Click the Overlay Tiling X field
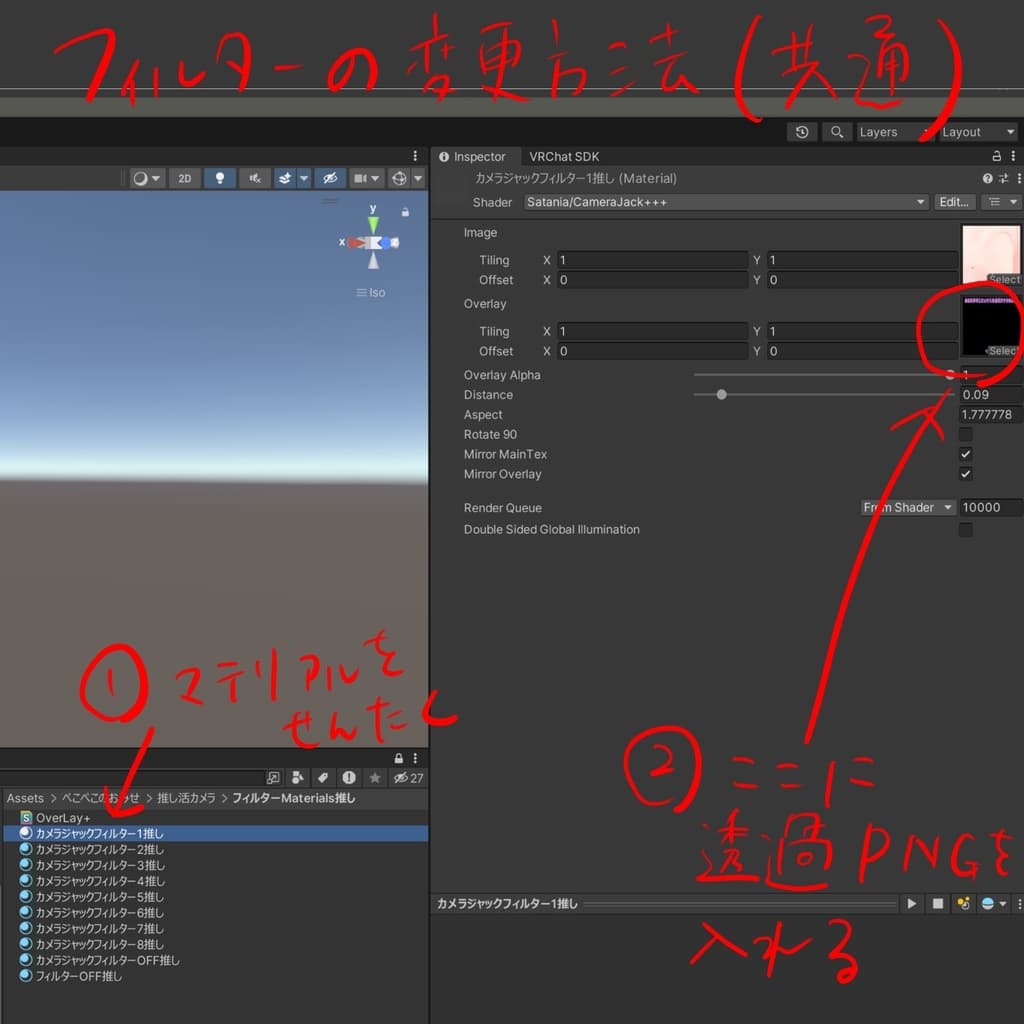Image resolution: width=1024 pixels, height=1024 pixels. coord(652,331)
